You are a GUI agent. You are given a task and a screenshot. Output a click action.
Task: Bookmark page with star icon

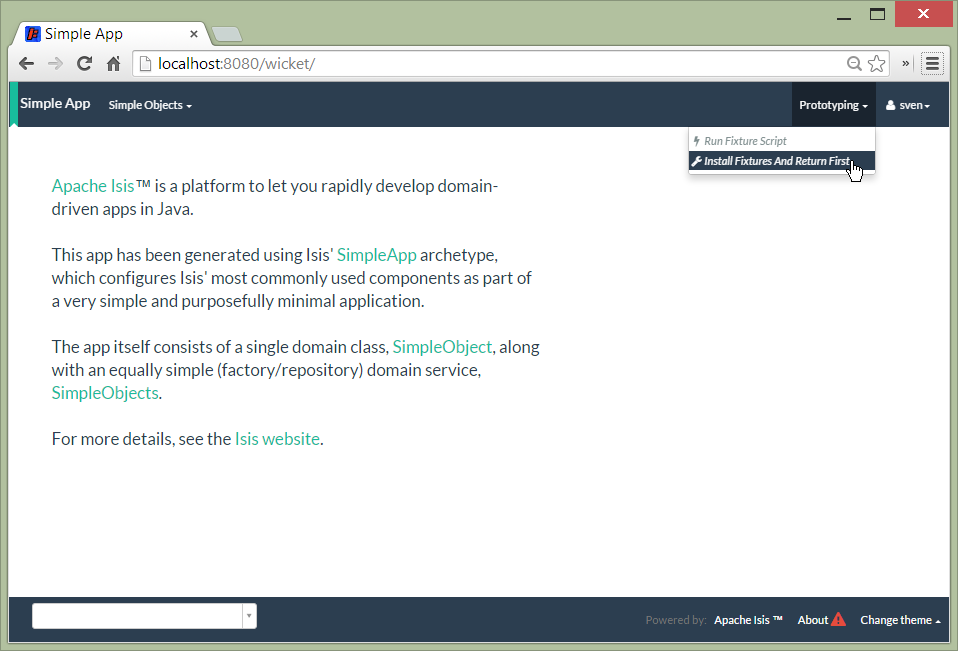877,63
